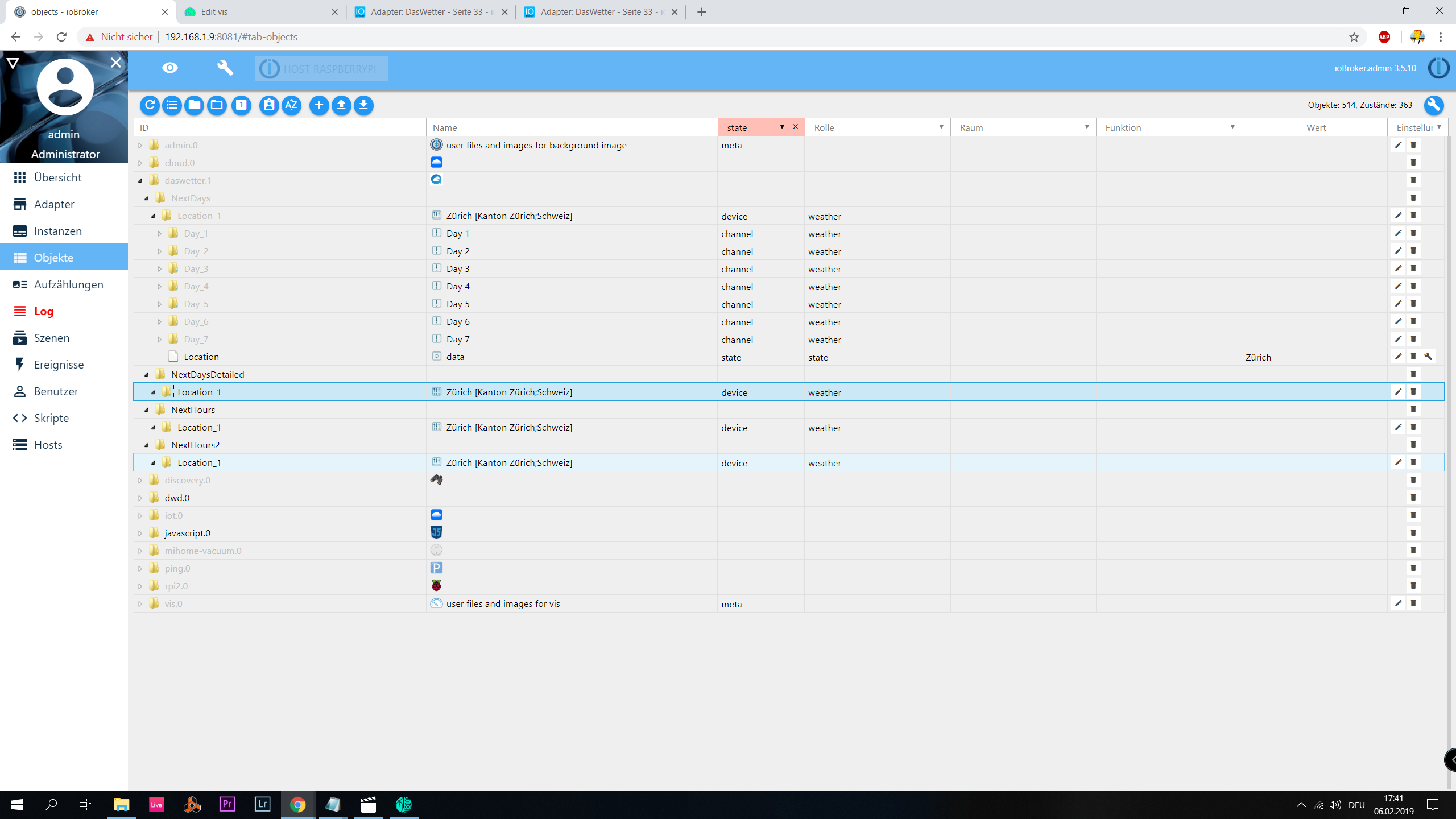
Task: Expand the Day_3 tree node
Action: (x=160, y=269)
